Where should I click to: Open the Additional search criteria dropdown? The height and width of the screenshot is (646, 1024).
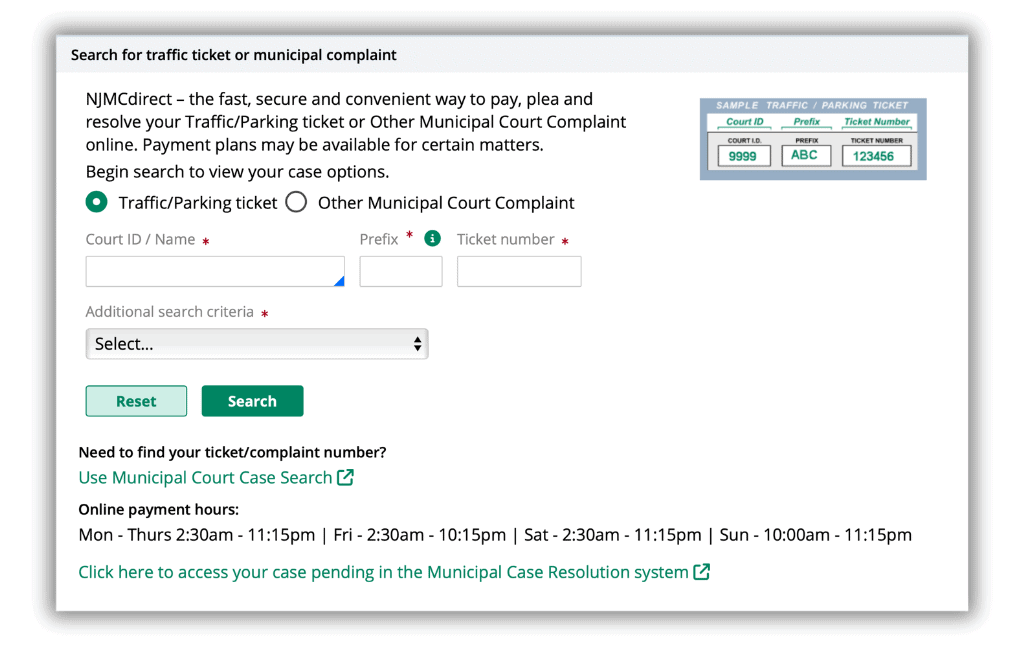pos(256,344)
